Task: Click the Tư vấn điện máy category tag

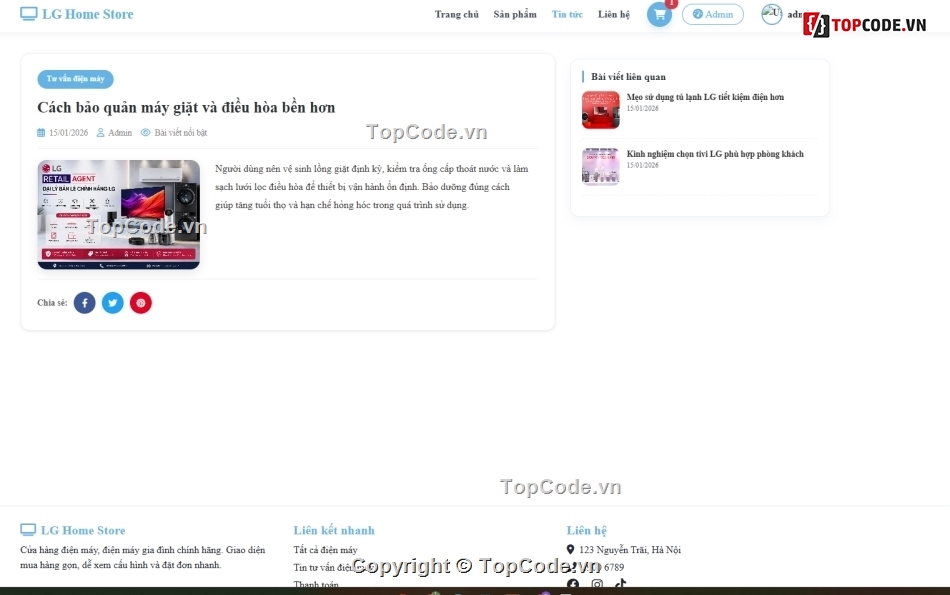Action: coord(75,79)
